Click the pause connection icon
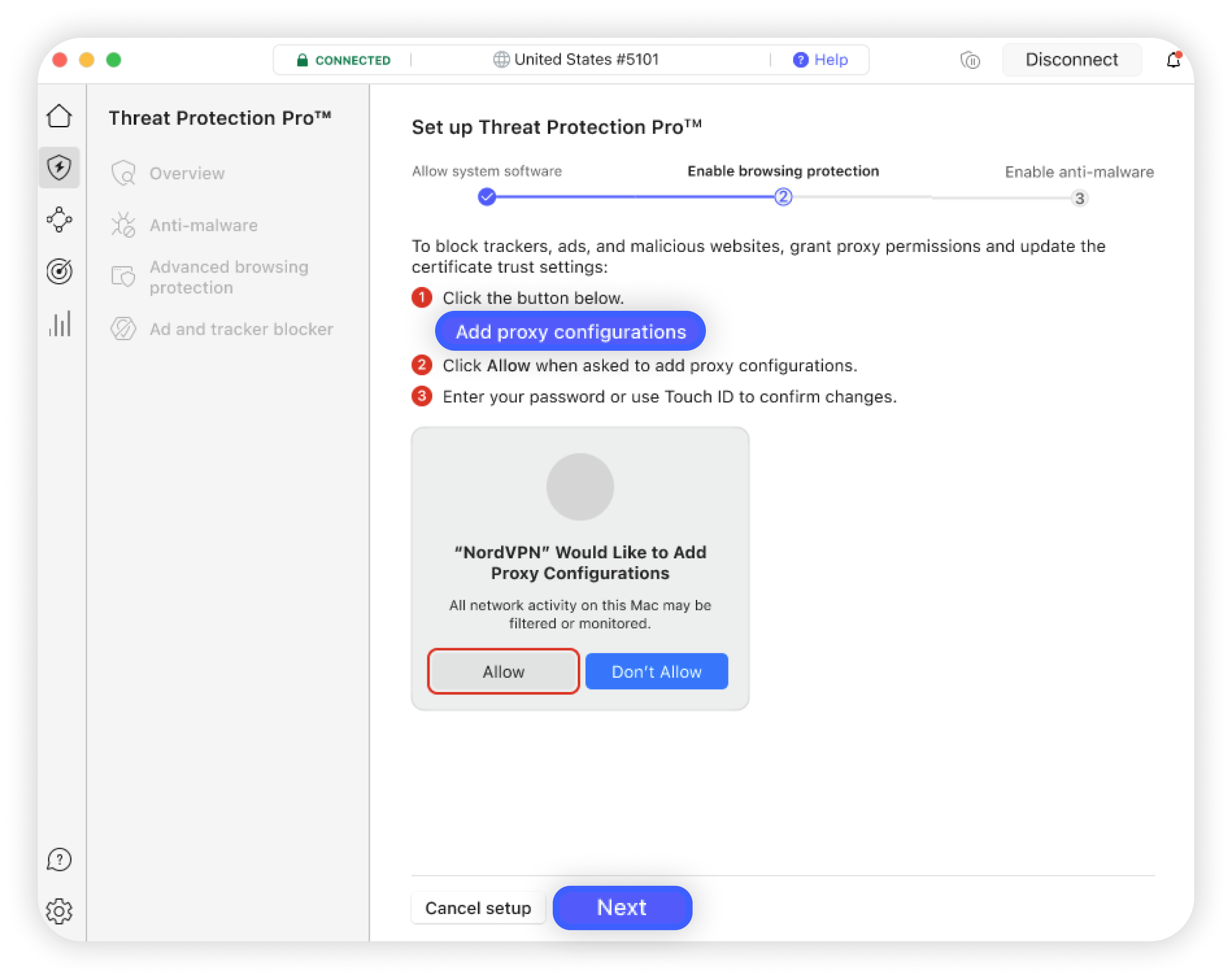Viewport: 1232px width, 979px height. point(970,59)
